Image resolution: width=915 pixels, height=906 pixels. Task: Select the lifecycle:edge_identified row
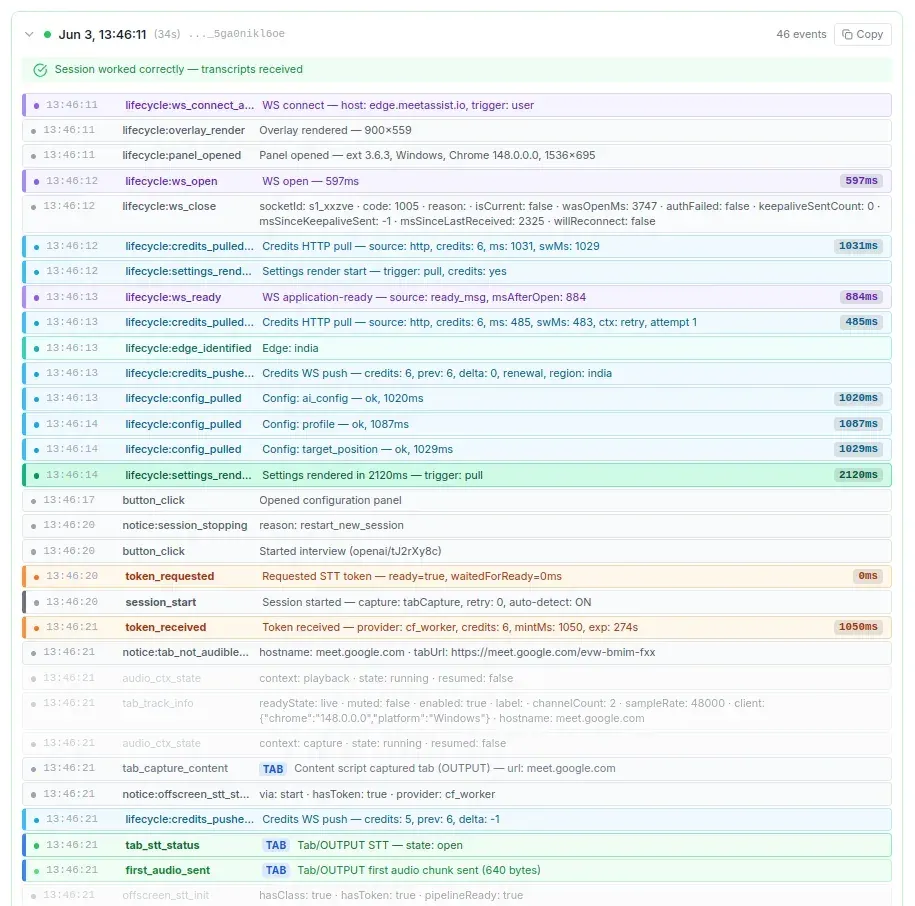coord(457,348)
